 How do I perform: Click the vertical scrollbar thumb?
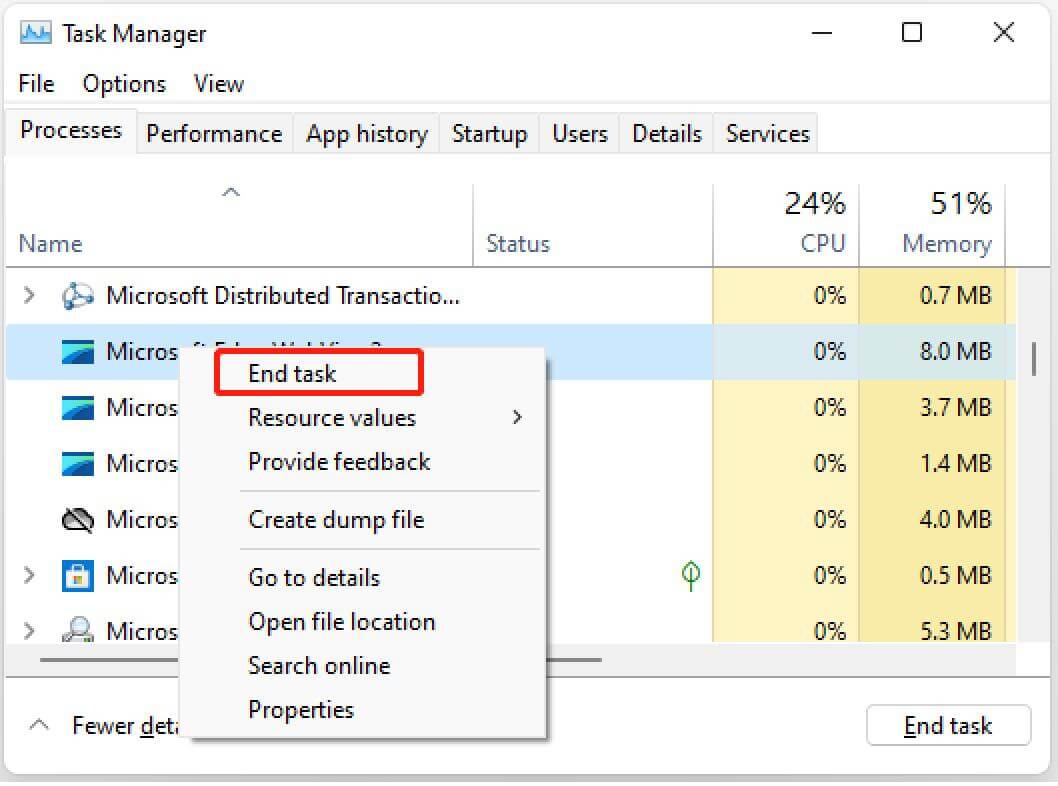point(1033,359)
